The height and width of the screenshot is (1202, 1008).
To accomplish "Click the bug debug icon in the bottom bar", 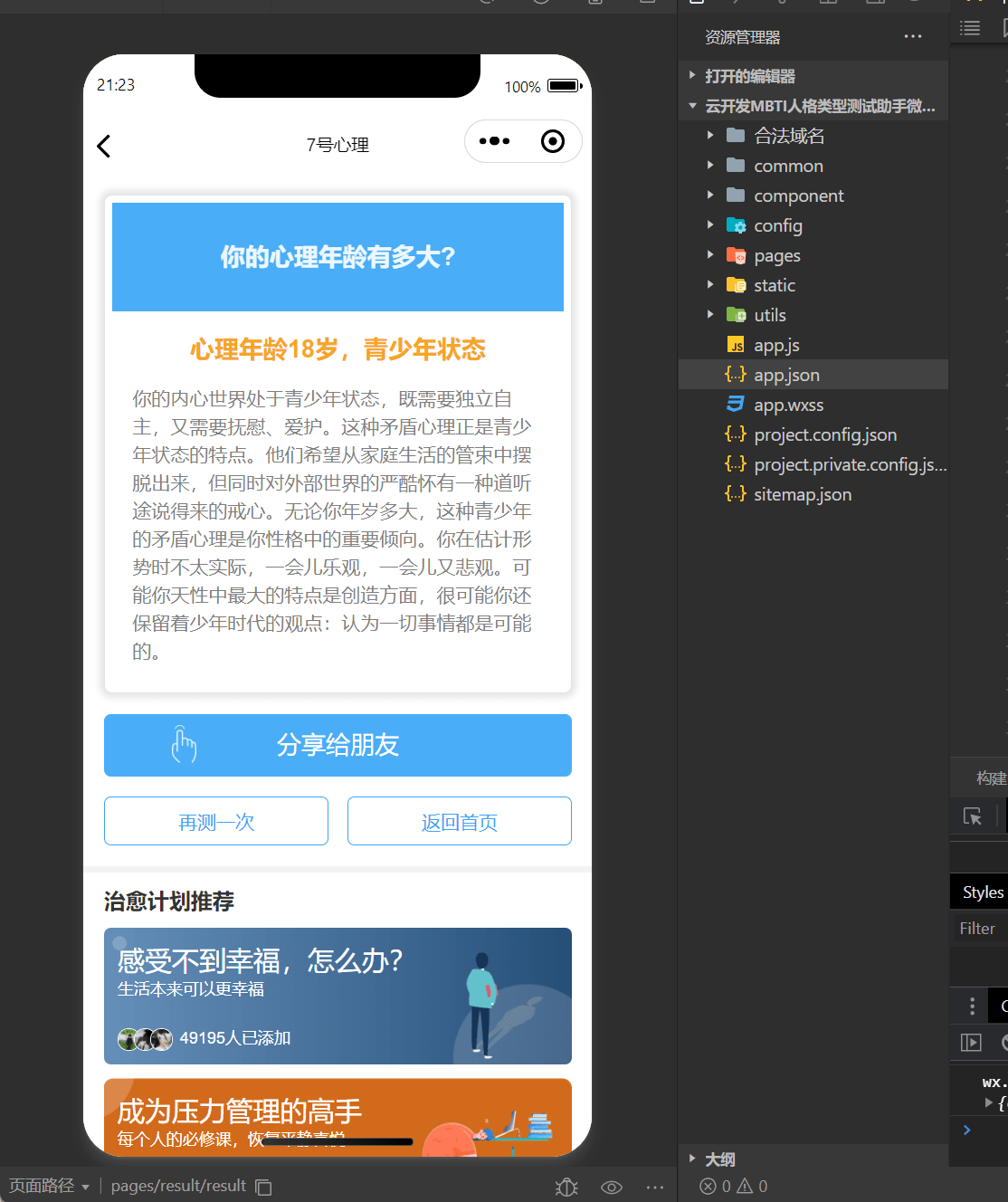I will pos(566,1187).
